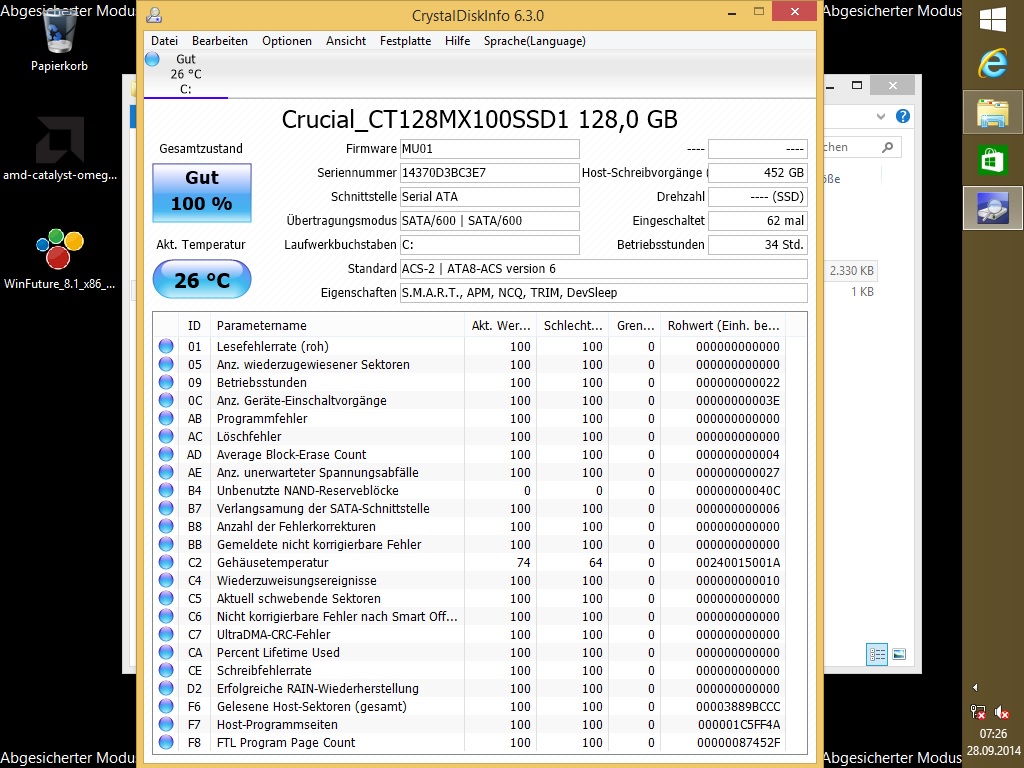
Task: Select Anzahl der Fehlerkorrekturen row
Action: pyautogui.click(x=469, y=526)
